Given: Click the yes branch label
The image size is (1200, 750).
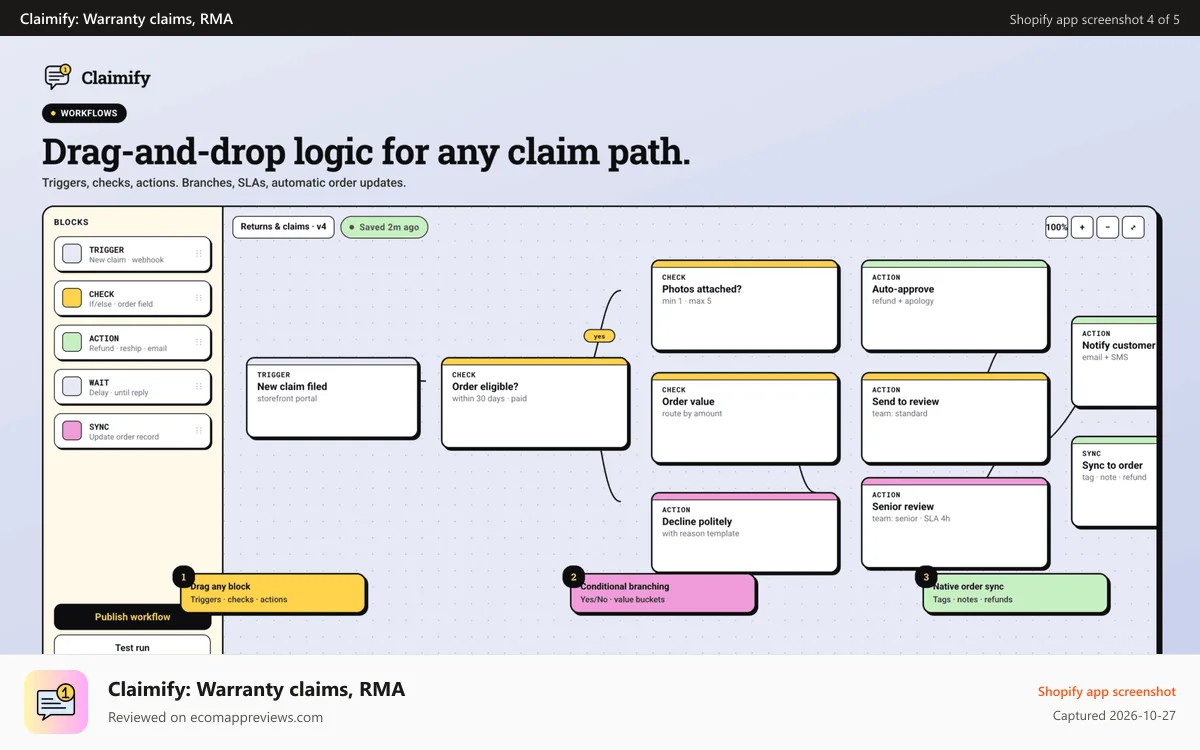Looking at the screenshot, I should tap(599, 336).
